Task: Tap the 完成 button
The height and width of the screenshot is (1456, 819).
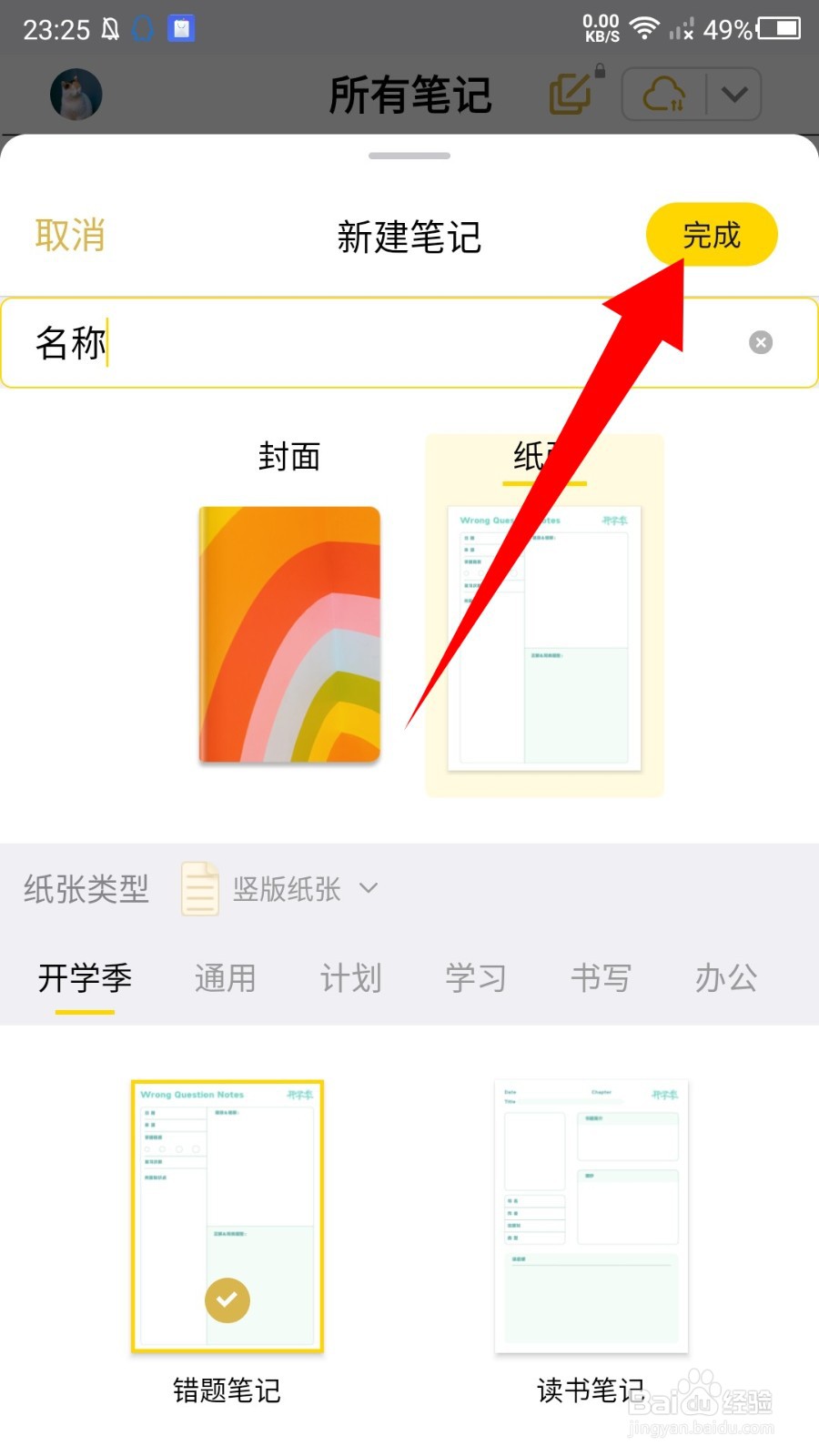Action: 712,235
